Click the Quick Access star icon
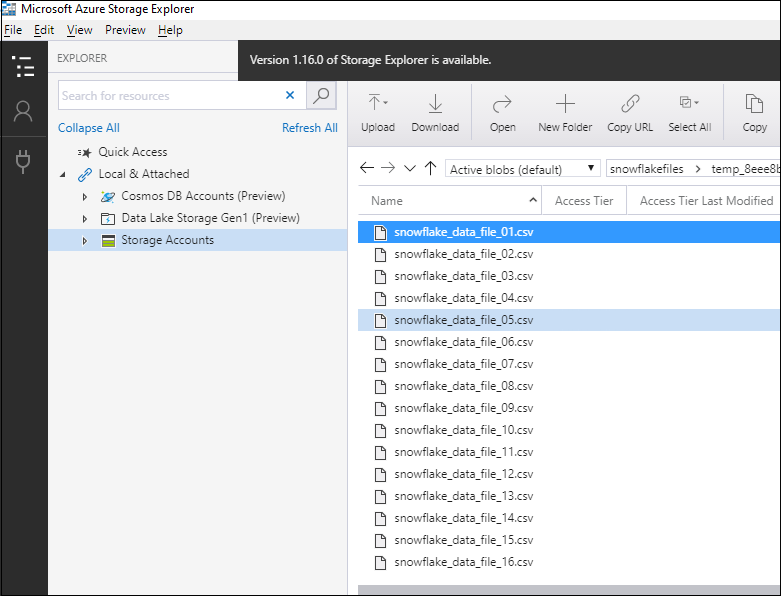781x596 pixels. tap(85, 152)
